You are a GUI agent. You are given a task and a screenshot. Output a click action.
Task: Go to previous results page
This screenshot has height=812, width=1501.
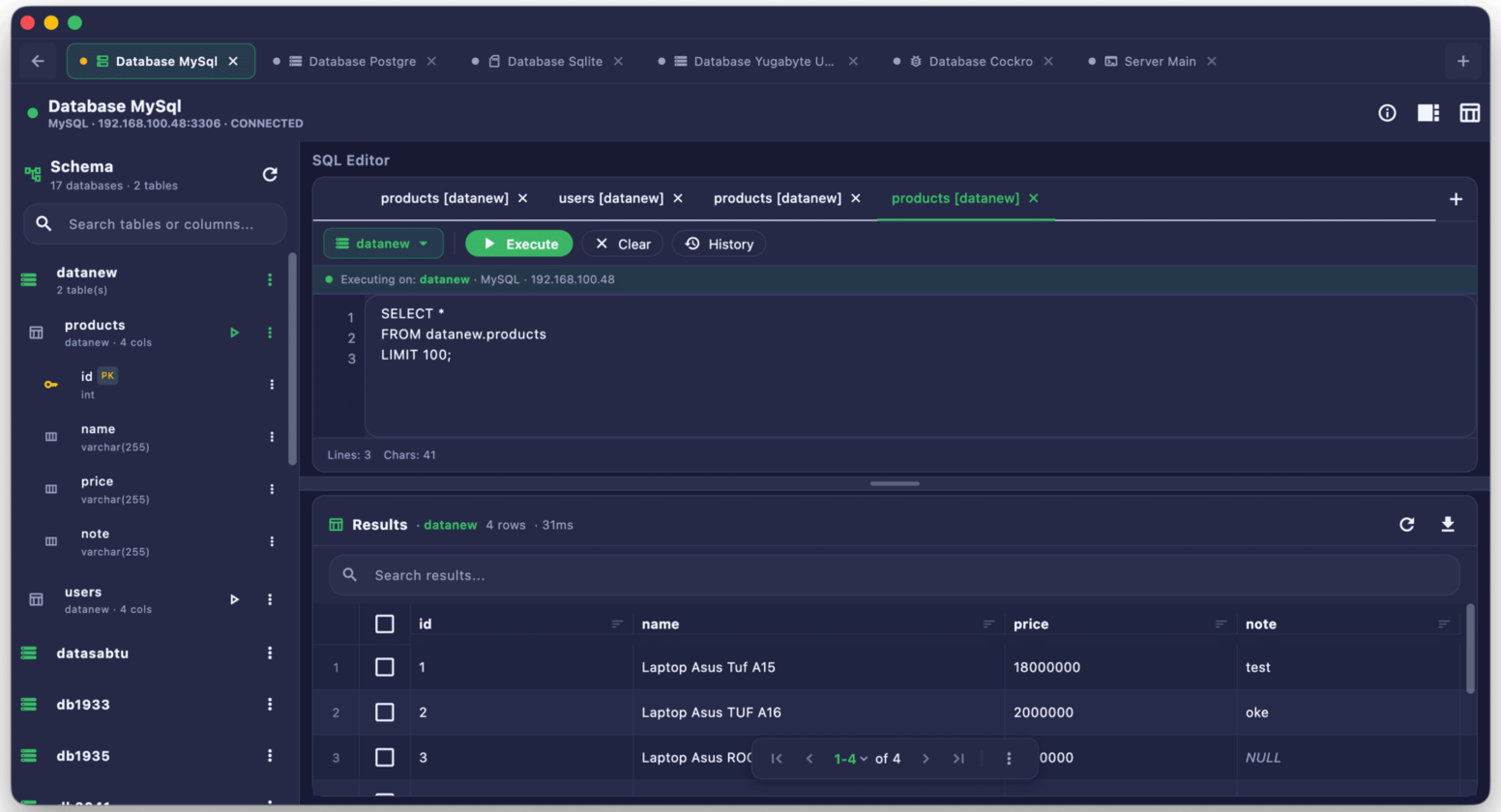[x=809, y=759]
